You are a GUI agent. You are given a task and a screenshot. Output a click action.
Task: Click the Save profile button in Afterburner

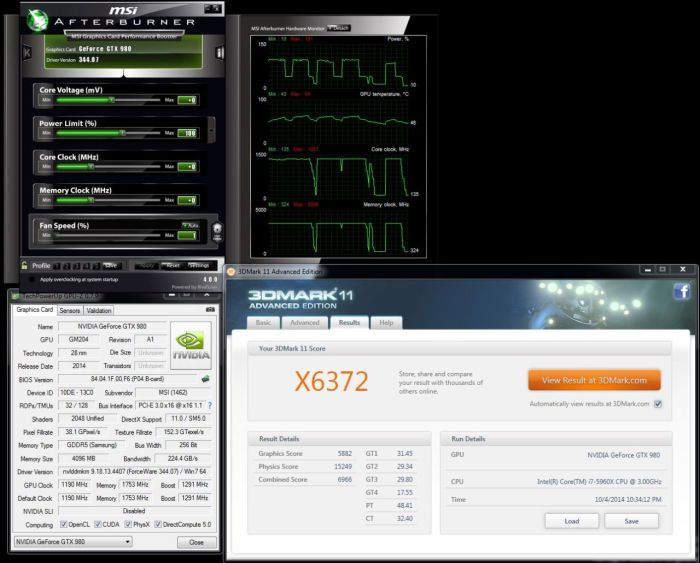pyautogui.click(x=110, y=266)
